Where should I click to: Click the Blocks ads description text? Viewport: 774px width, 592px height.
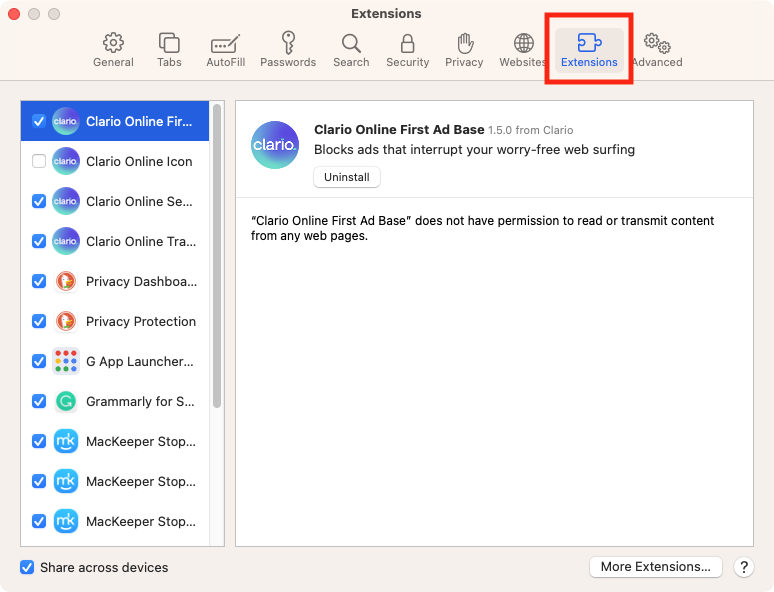474,150
